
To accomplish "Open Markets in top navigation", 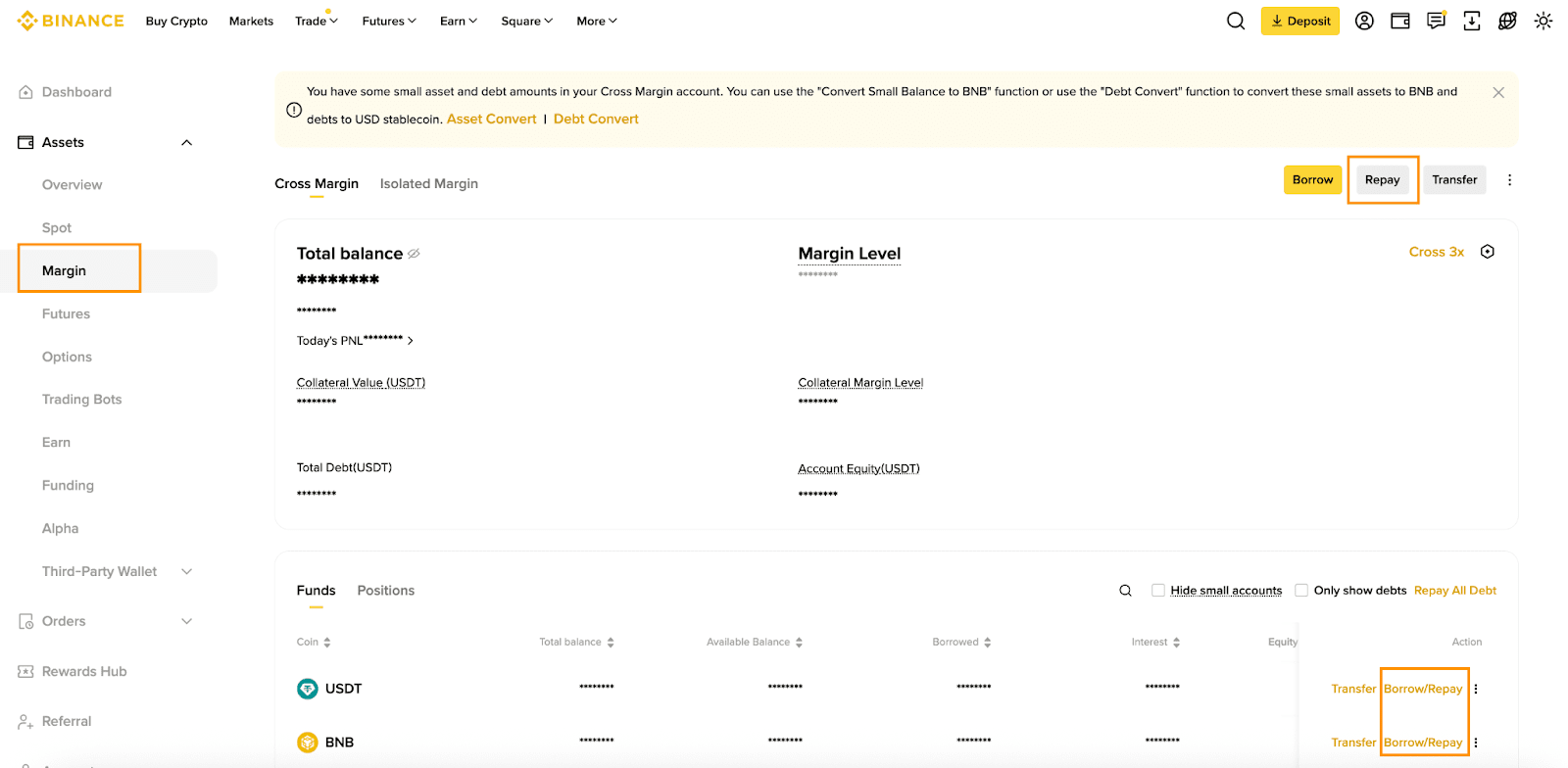I will point(251,21).
